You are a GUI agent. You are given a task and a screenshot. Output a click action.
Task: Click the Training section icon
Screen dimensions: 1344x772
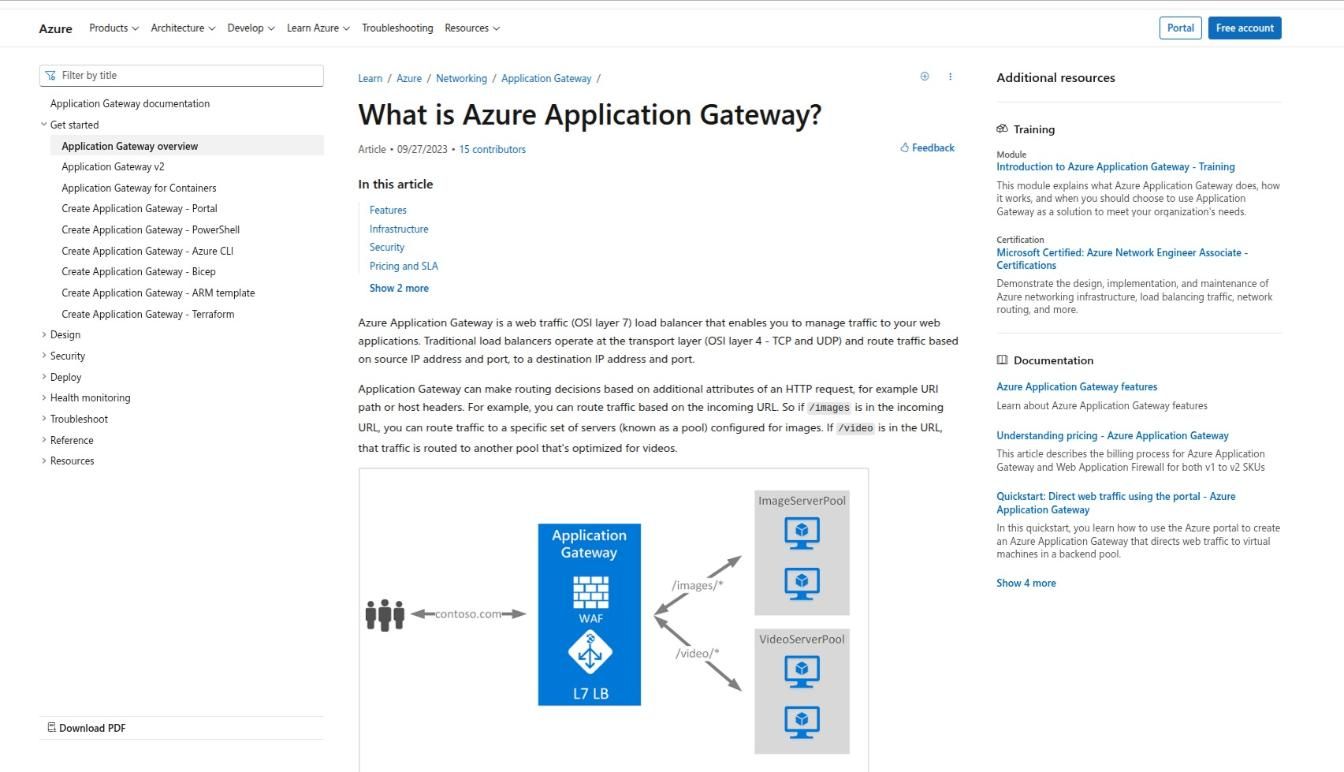pos(1002,129)
